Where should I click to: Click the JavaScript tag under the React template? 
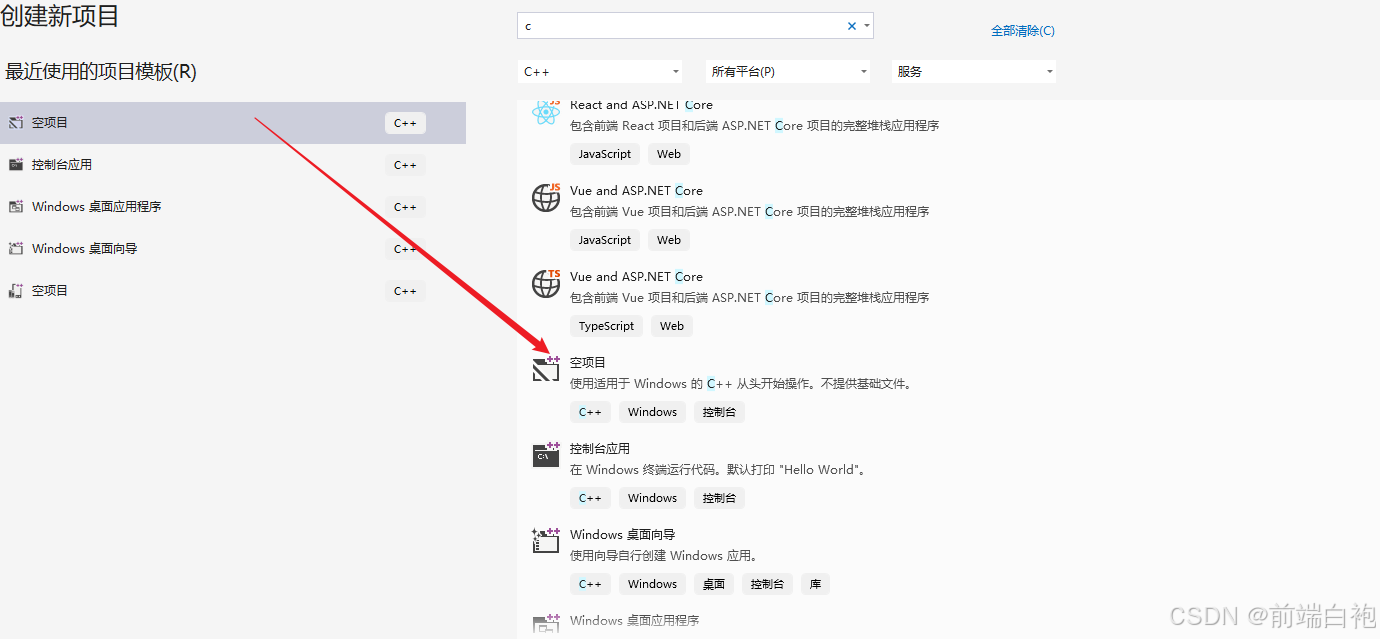(605, 154)
